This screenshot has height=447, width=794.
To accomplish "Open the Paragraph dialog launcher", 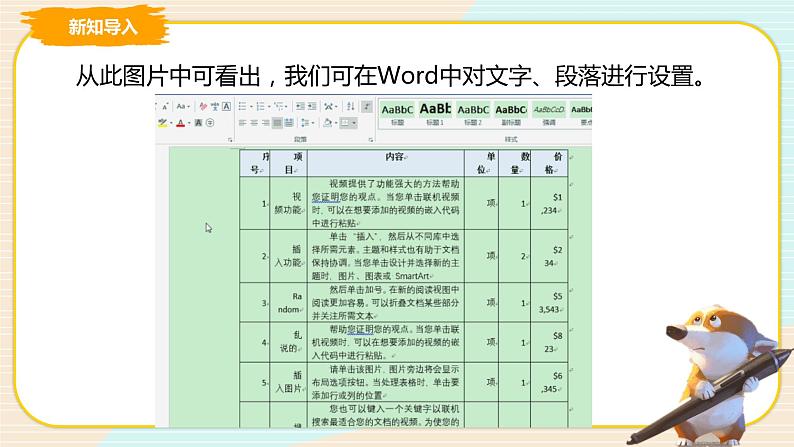I will [x=371, y=140].
